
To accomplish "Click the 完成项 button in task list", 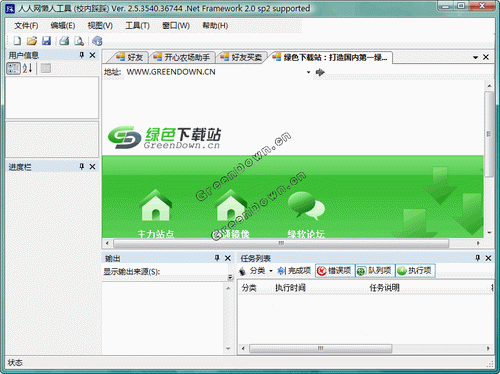I will tap(295, 271).
